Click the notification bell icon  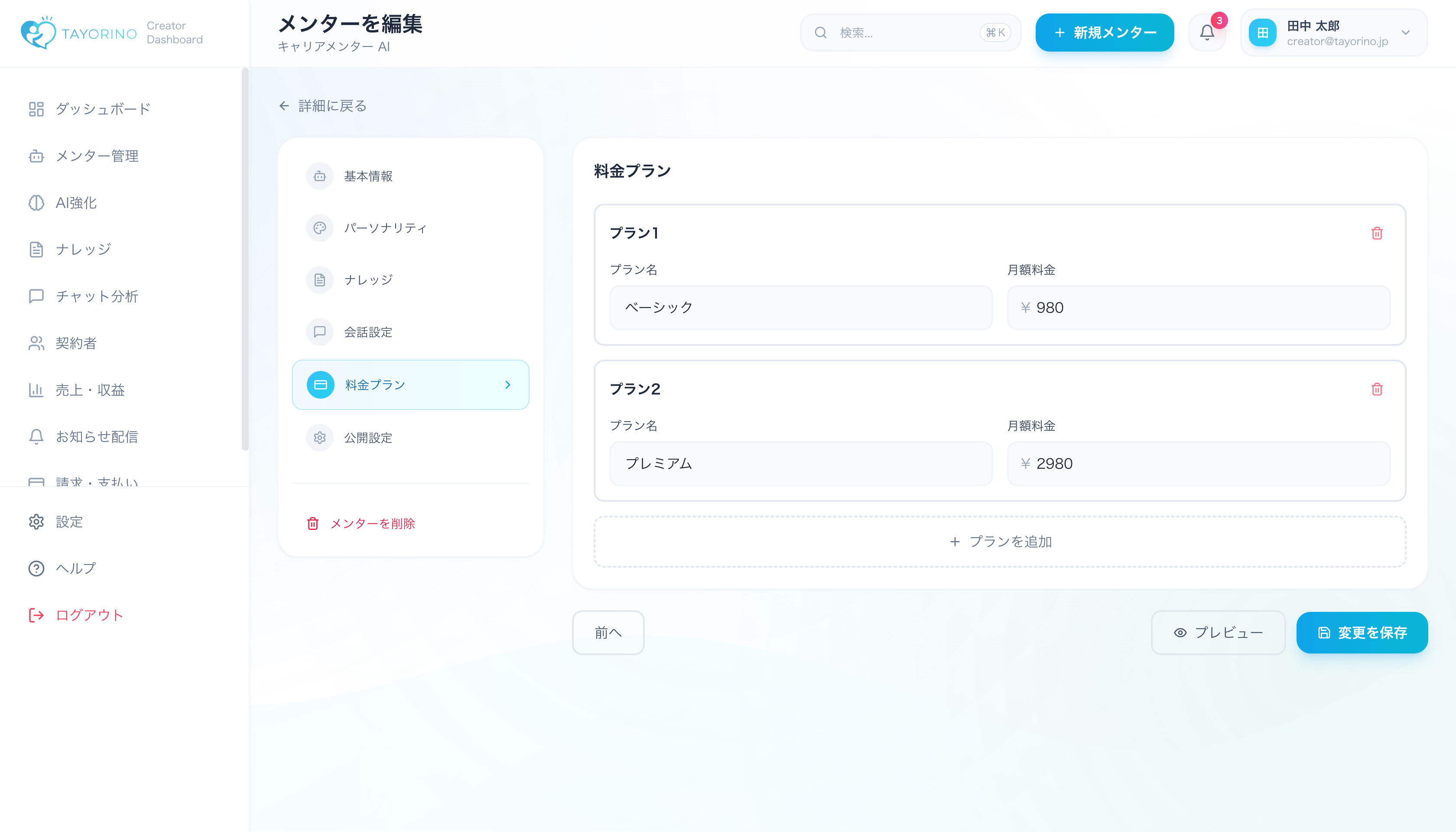(x=1206, y=32)
